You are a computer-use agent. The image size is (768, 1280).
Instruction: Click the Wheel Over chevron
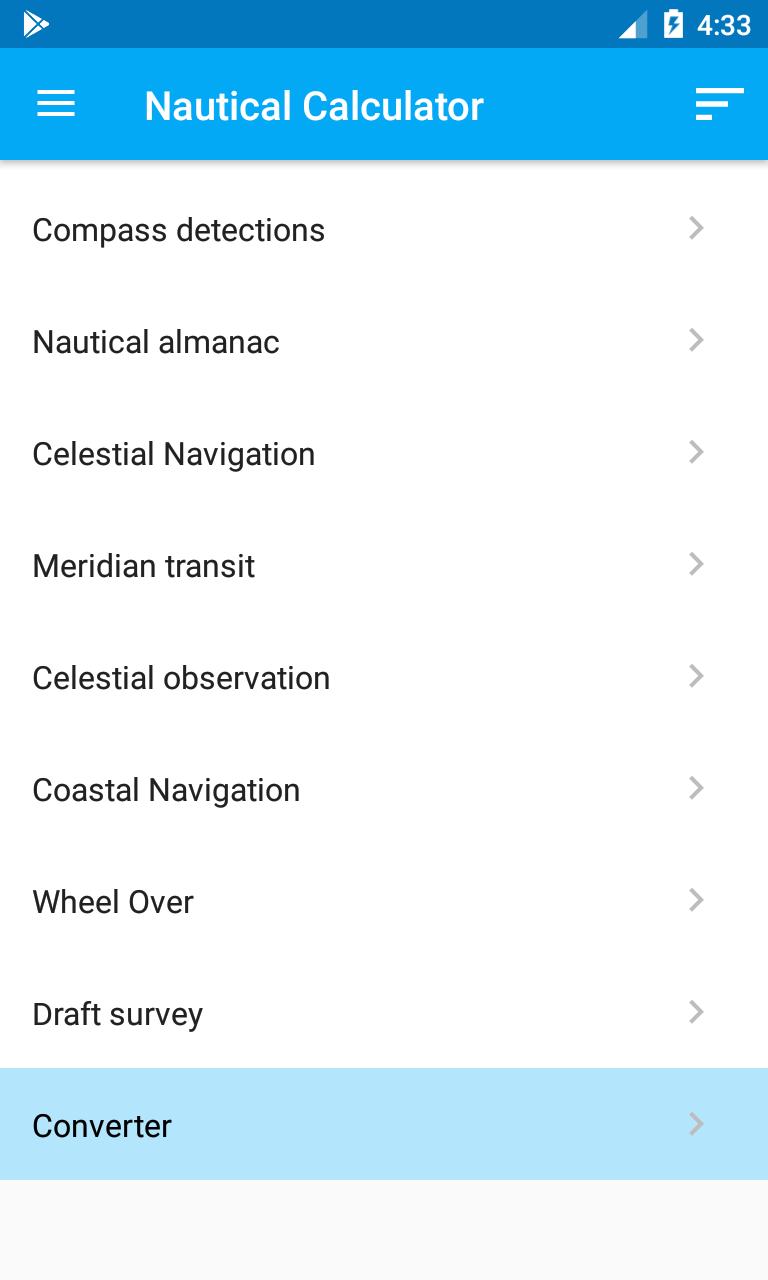697,901
